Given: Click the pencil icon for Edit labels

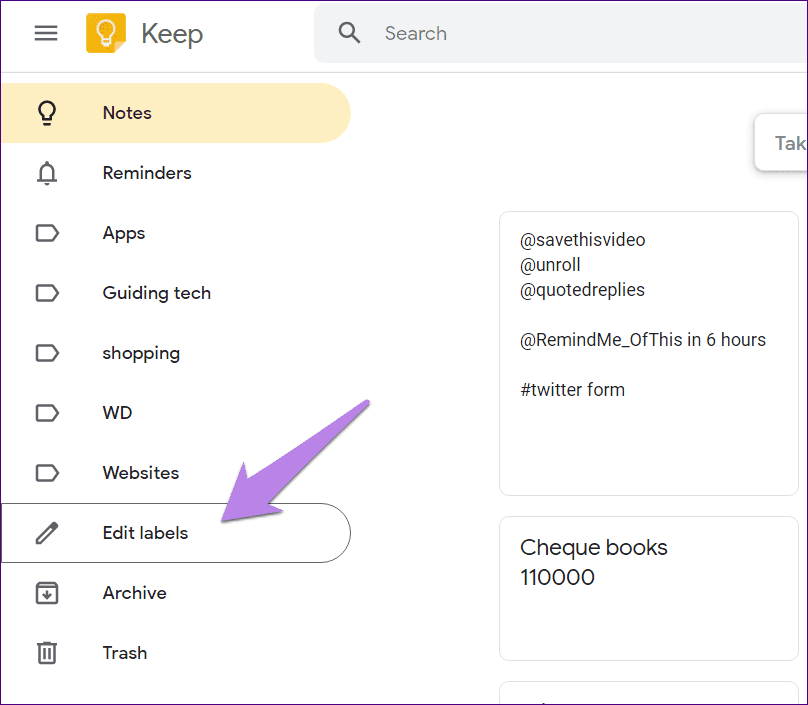Looking at the screenshot, I should click(47, 533).
